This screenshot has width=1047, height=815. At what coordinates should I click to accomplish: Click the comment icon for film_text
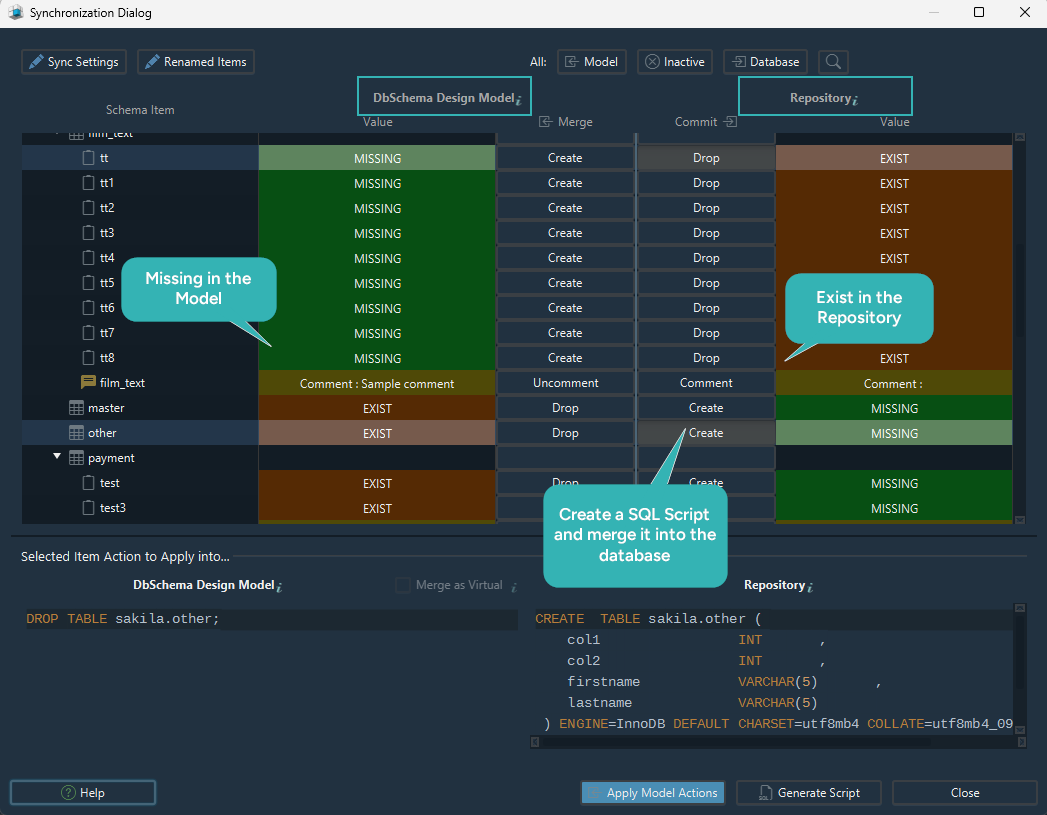point(88,382)
